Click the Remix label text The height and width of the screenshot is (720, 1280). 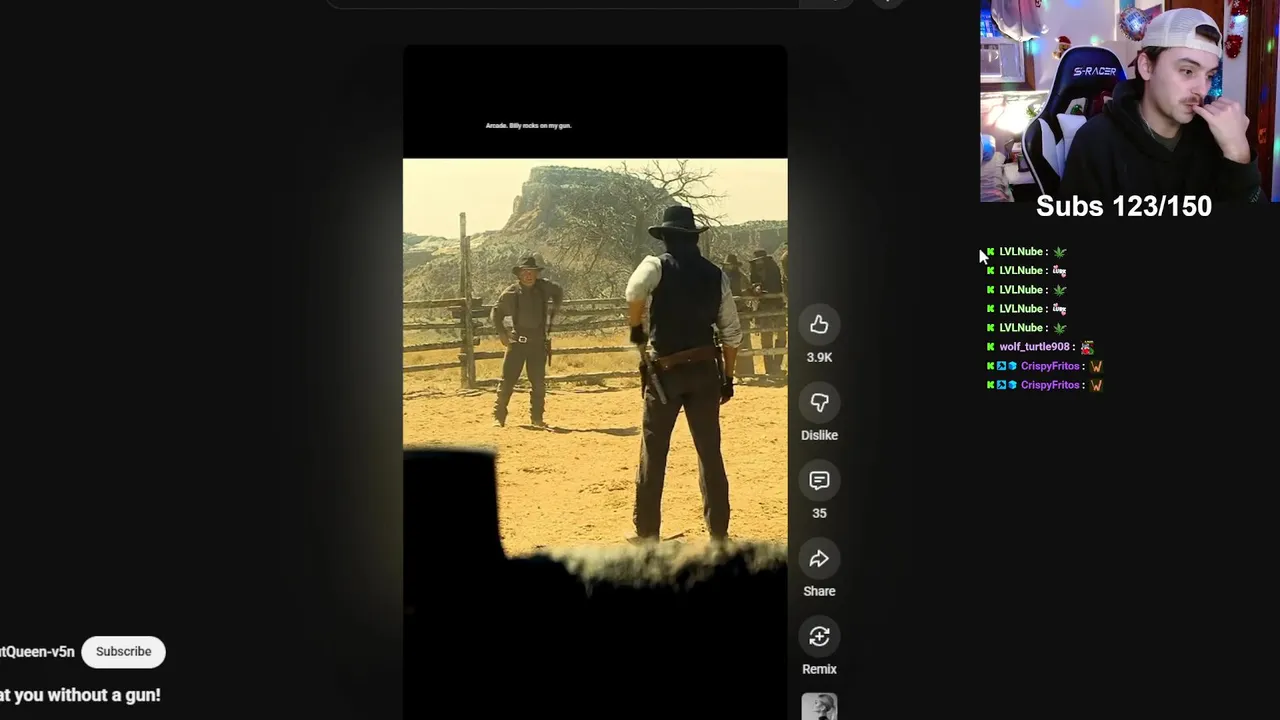click(819, 669)
